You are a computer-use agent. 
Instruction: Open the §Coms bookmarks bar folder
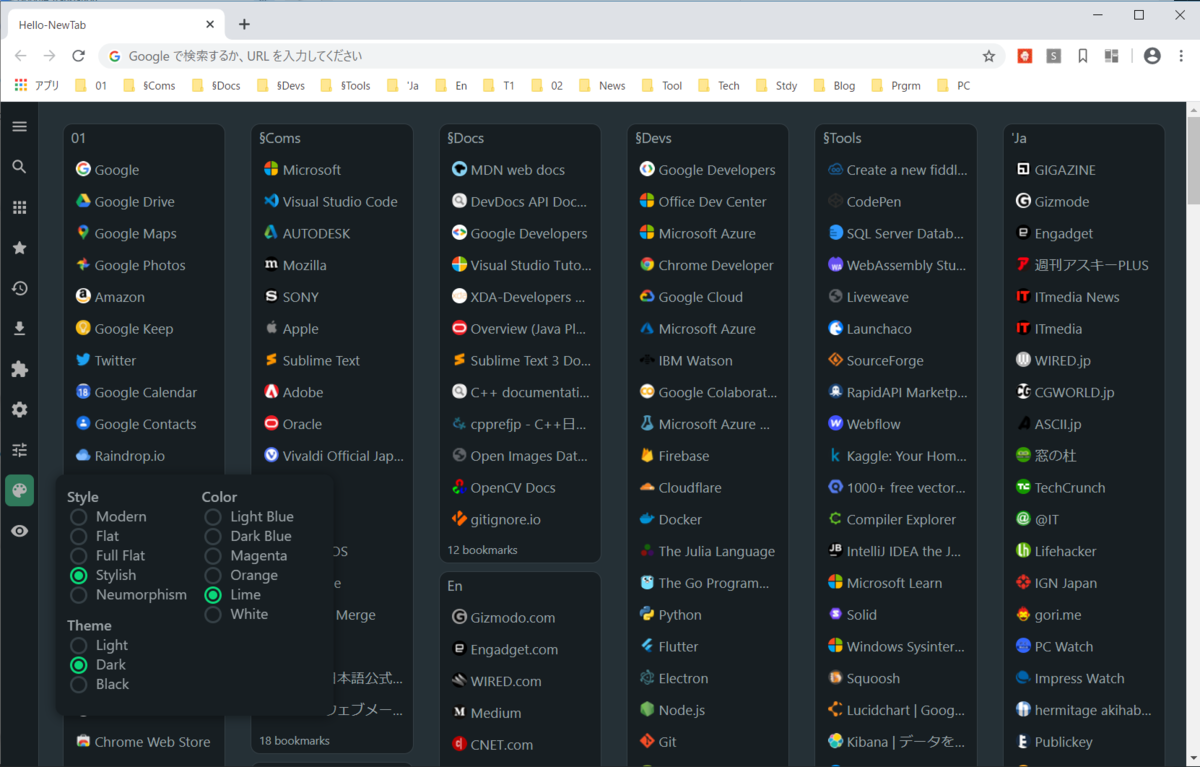(x=149, y=85)
